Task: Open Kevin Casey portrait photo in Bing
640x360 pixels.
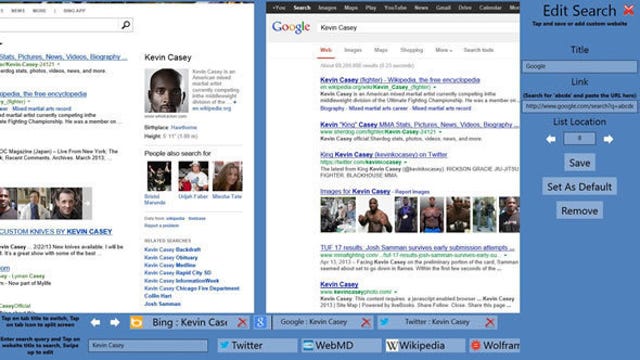Action: click(x=166, y=90)
